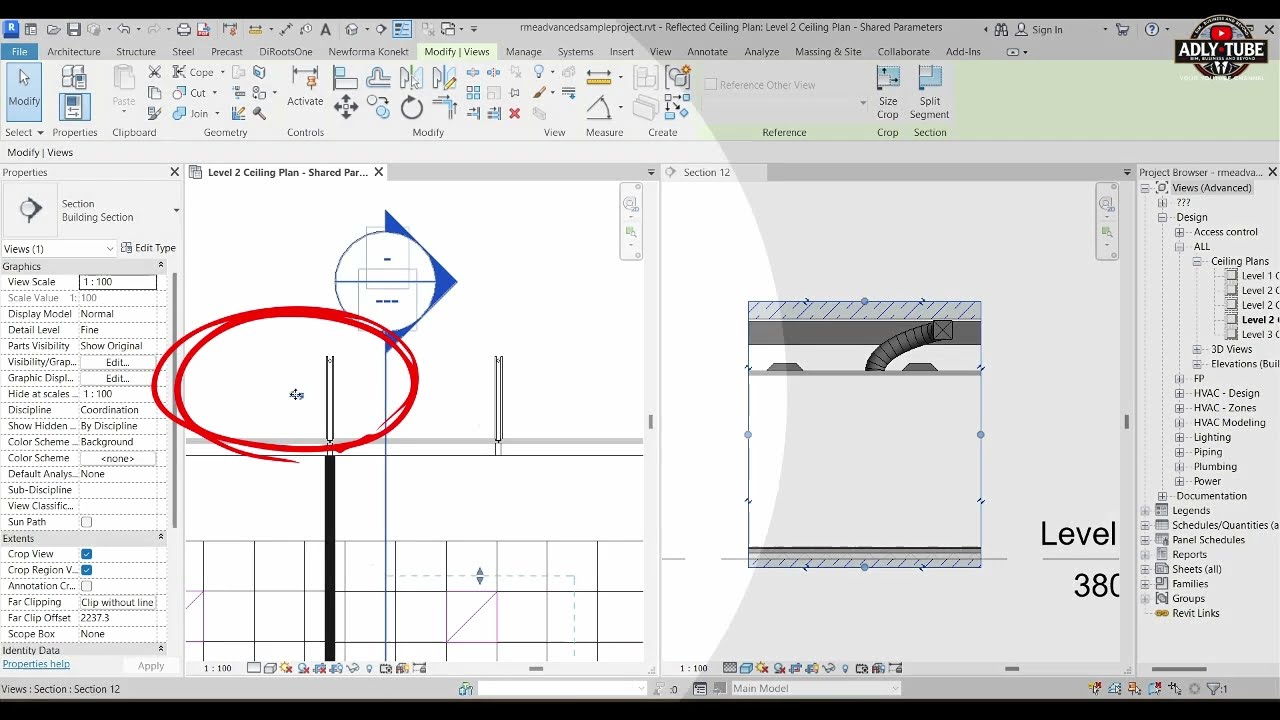Click the Save icon in quick access toolbar
The width and height of the screenshot is (1280, 720).
(73, 29)
